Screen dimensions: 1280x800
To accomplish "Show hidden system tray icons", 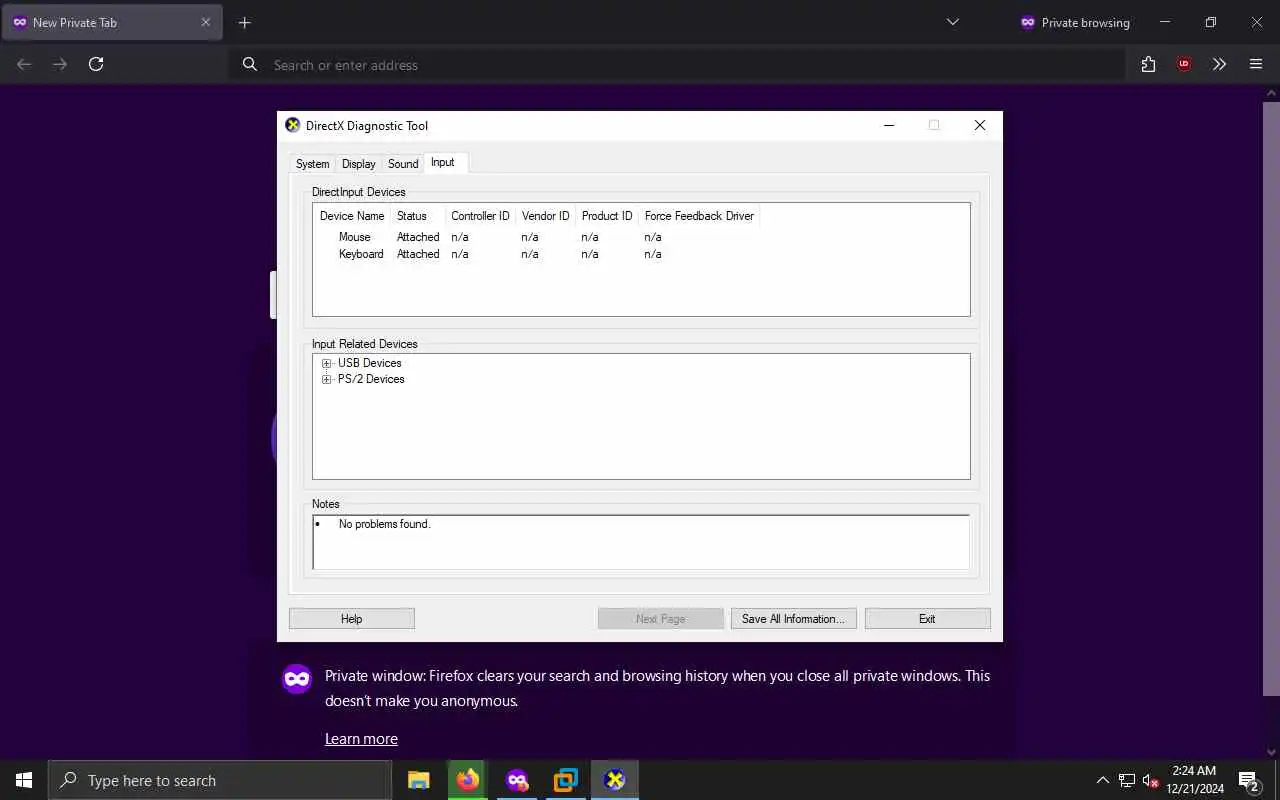I will pyautogui.click(x=1103, y=780).
